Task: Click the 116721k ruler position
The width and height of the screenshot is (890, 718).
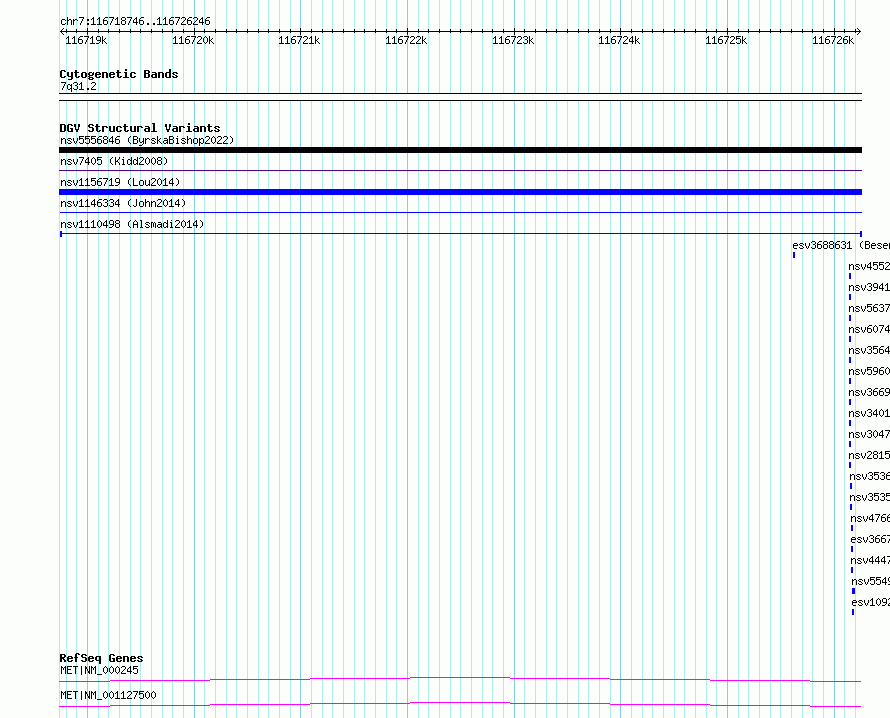Action: click(x=299, y=40)
